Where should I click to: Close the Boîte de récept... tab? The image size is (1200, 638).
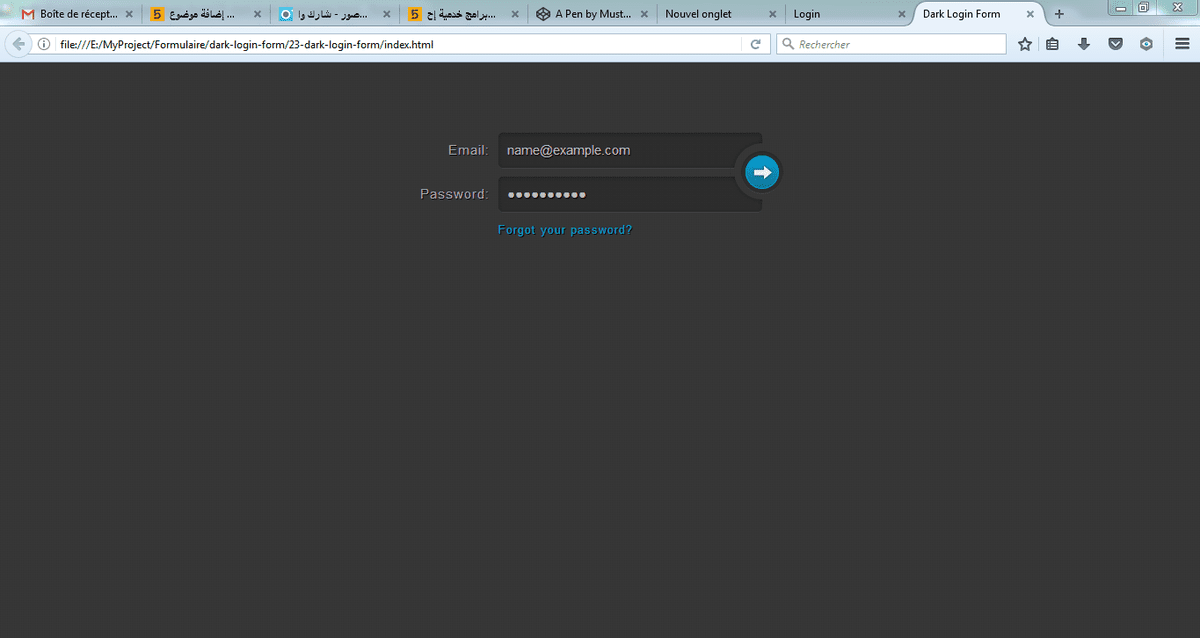[x=129, y=15]
